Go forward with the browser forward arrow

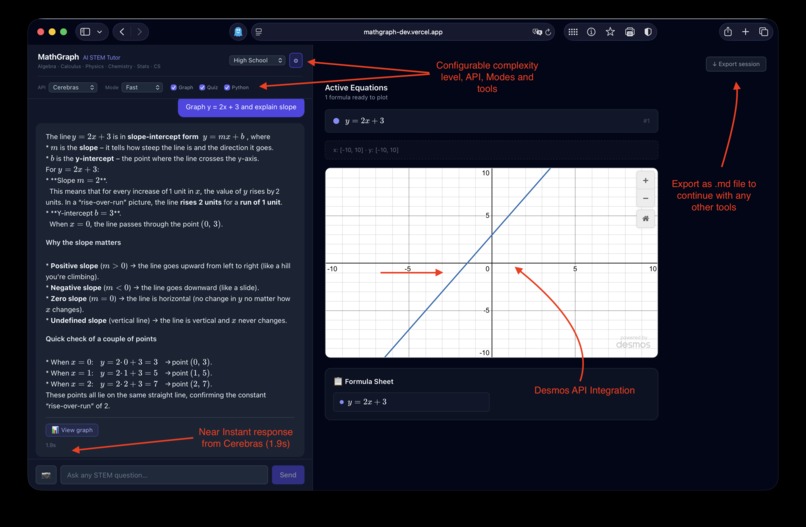pos(139,32)
